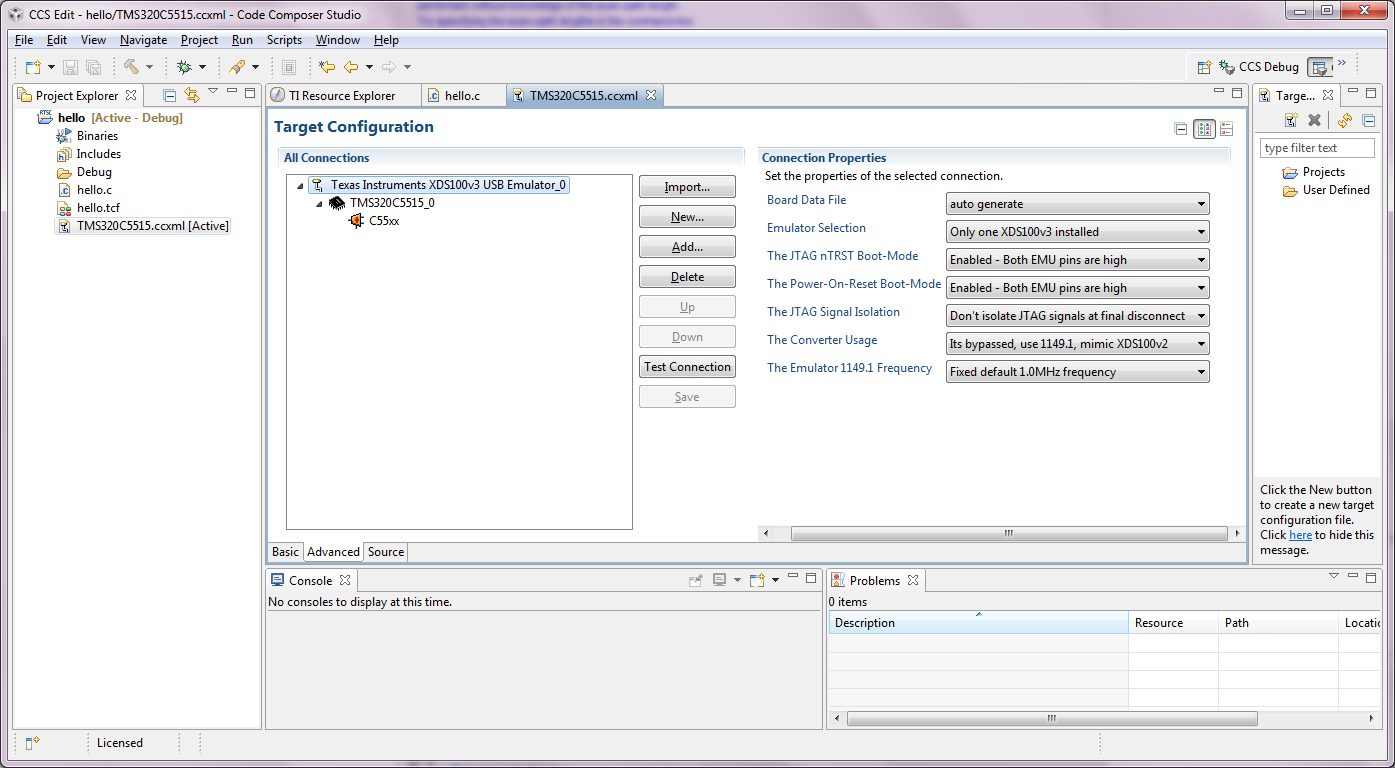The width and height of the screenshot is (1395, 768).
Task: Switch to the Basic tab
Action: click(285, 552)
